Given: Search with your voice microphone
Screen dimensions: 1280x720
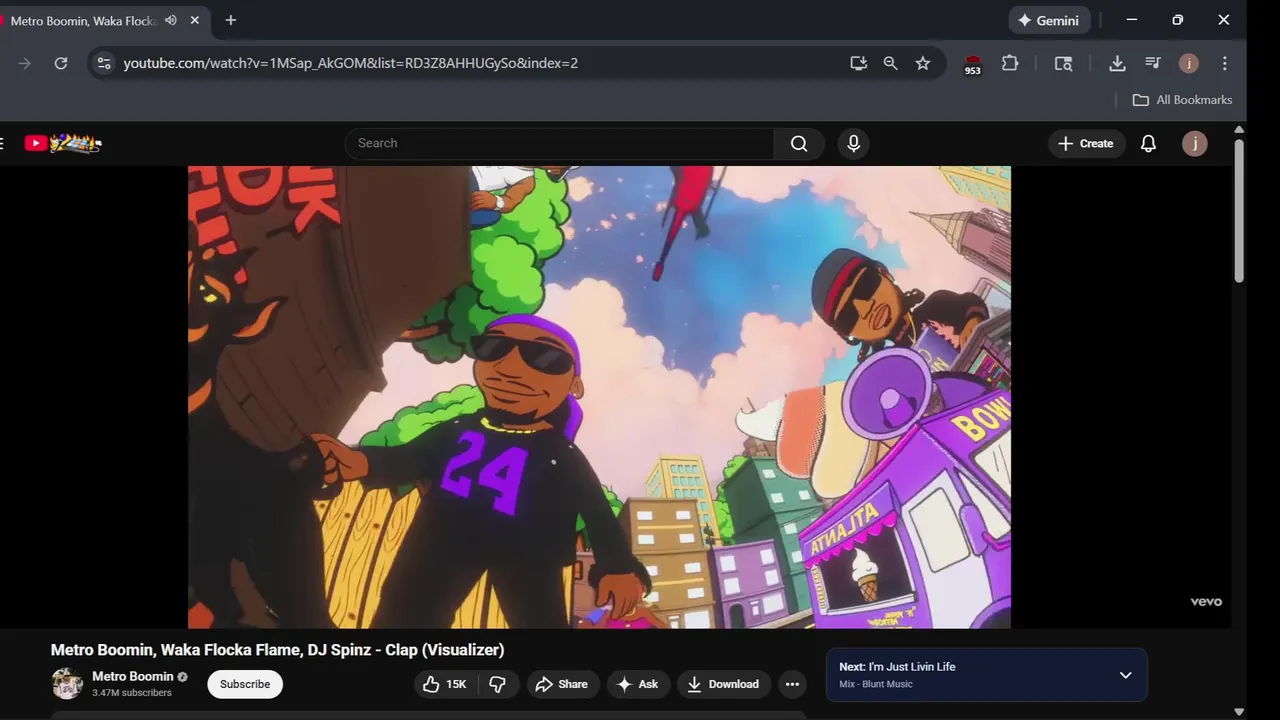Looking at the screenshot, I should click(x=853, y=143).
